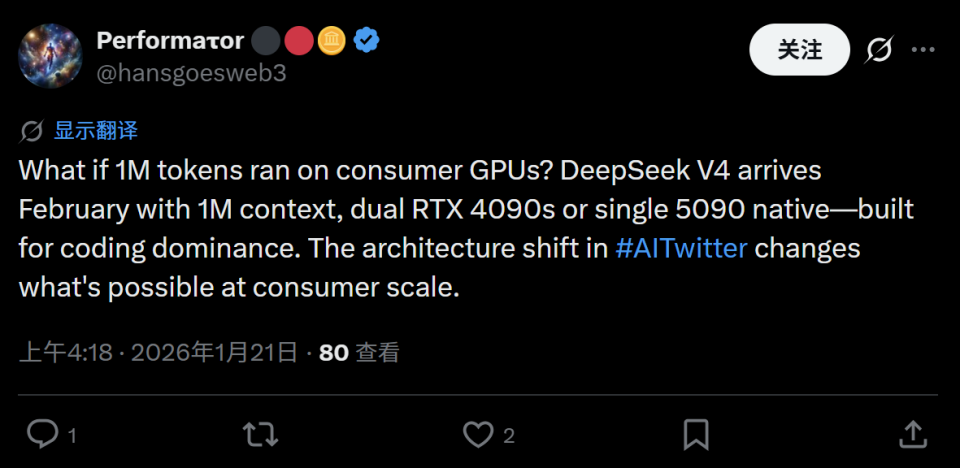Screen dimensions: 960x468
Task: Click the red circle badge
Action: tap(299, 41)
